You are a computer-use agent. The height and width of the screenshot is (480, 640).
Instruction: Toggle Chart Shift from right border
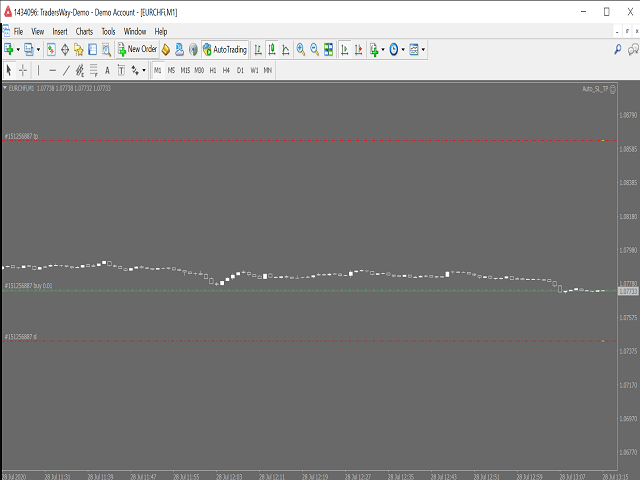pos(358,49)
